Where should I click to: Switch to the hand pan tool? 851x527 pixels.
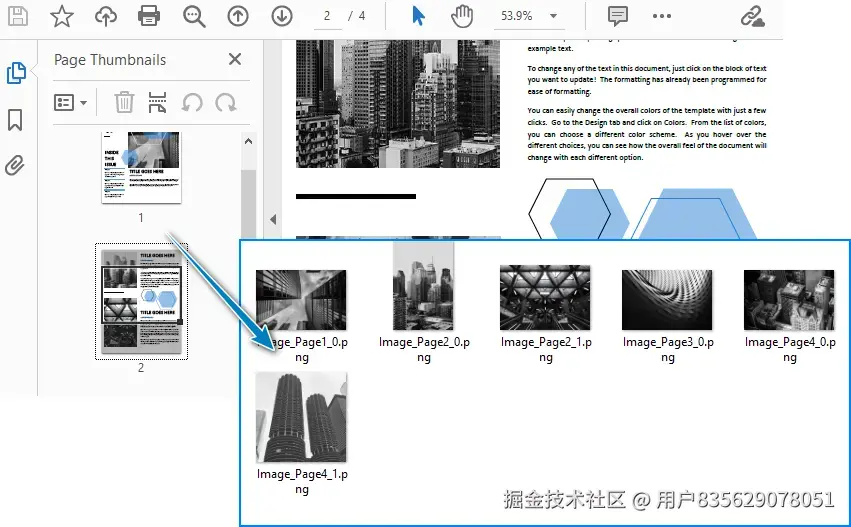(x=461, y=16)
